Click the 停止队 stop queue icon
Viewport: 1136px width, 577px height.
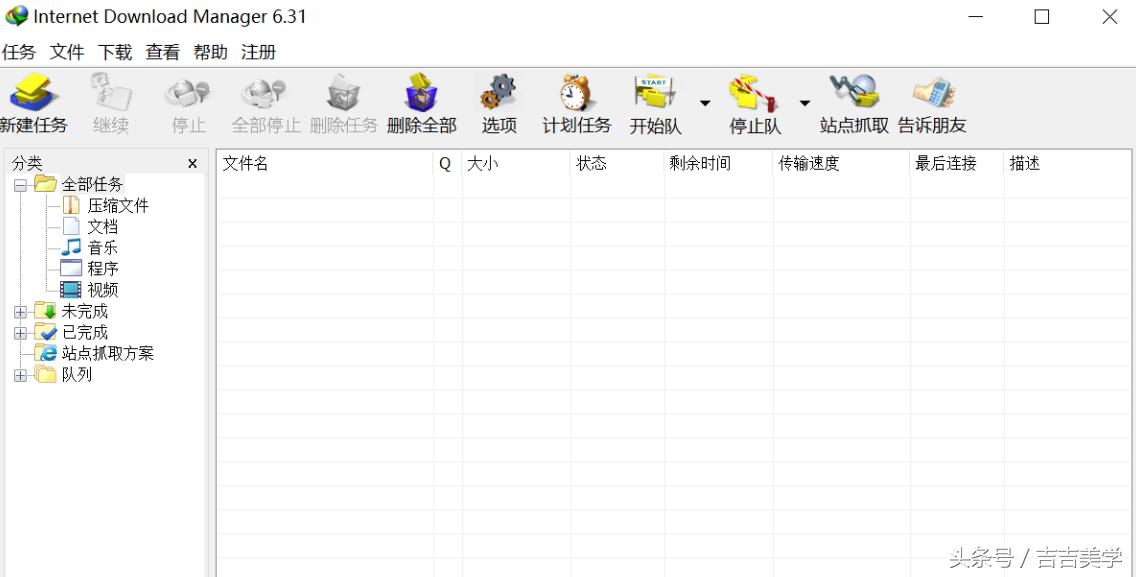754,93
